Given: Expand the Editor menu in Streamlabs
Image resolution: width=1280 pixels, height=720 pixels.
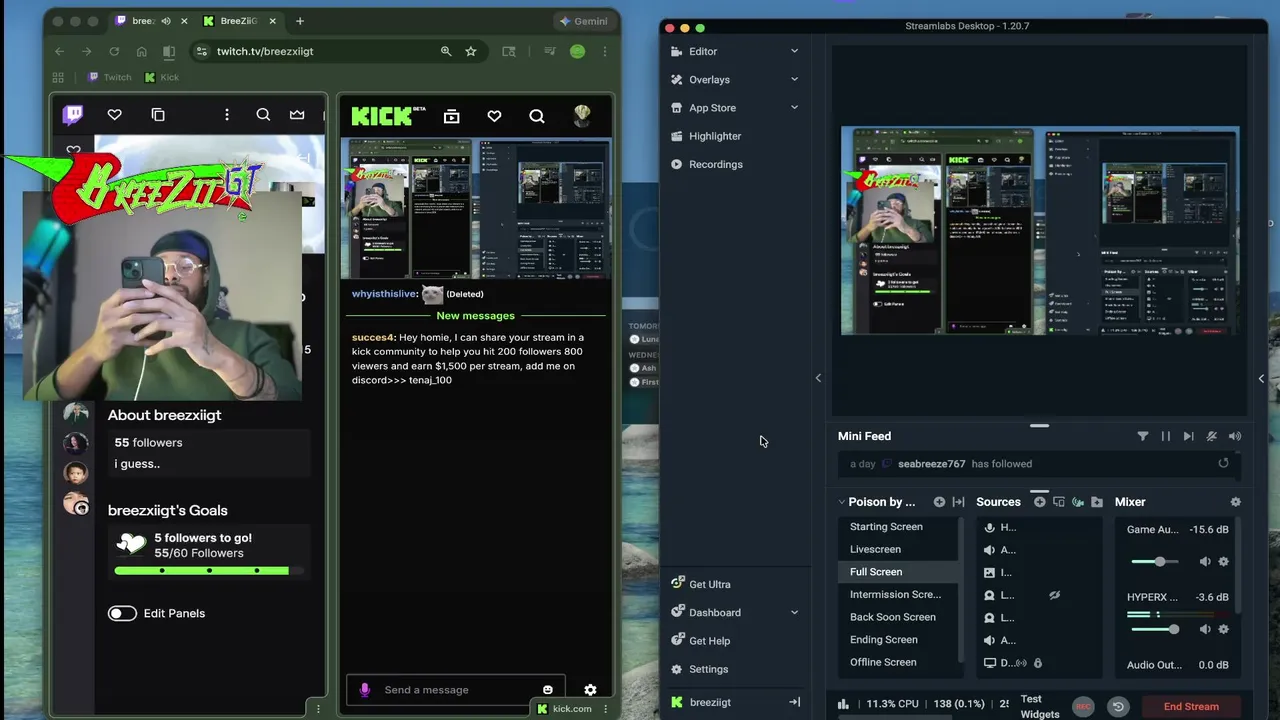Looking at the screenshot, I should coord(795,51).
